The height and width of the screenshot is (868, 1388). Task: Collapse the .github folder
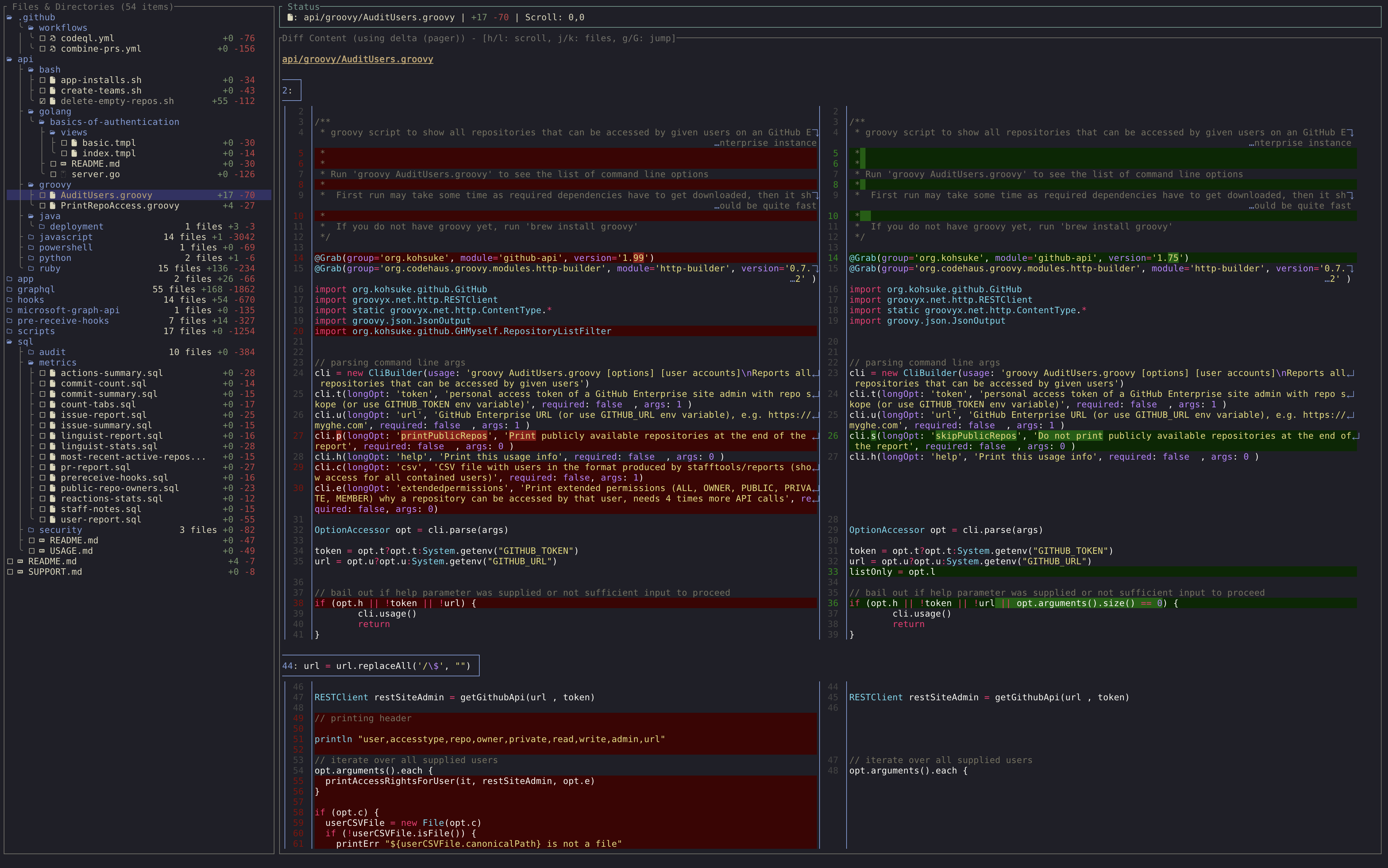10,17
